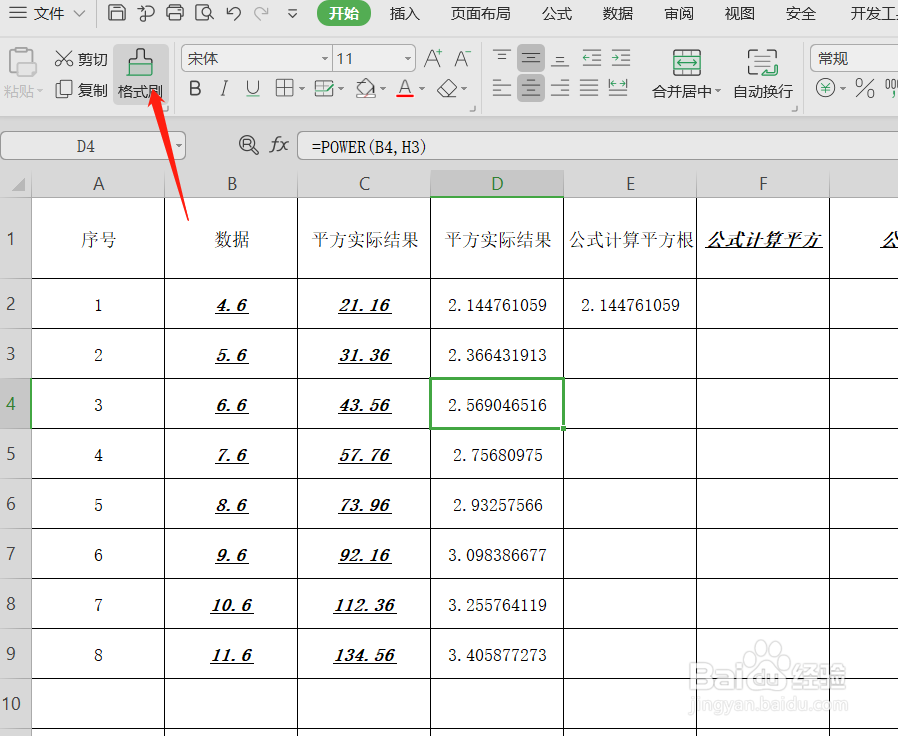Toggle Underline formatting
Screen dimensions: 898x736
point(253,89)
